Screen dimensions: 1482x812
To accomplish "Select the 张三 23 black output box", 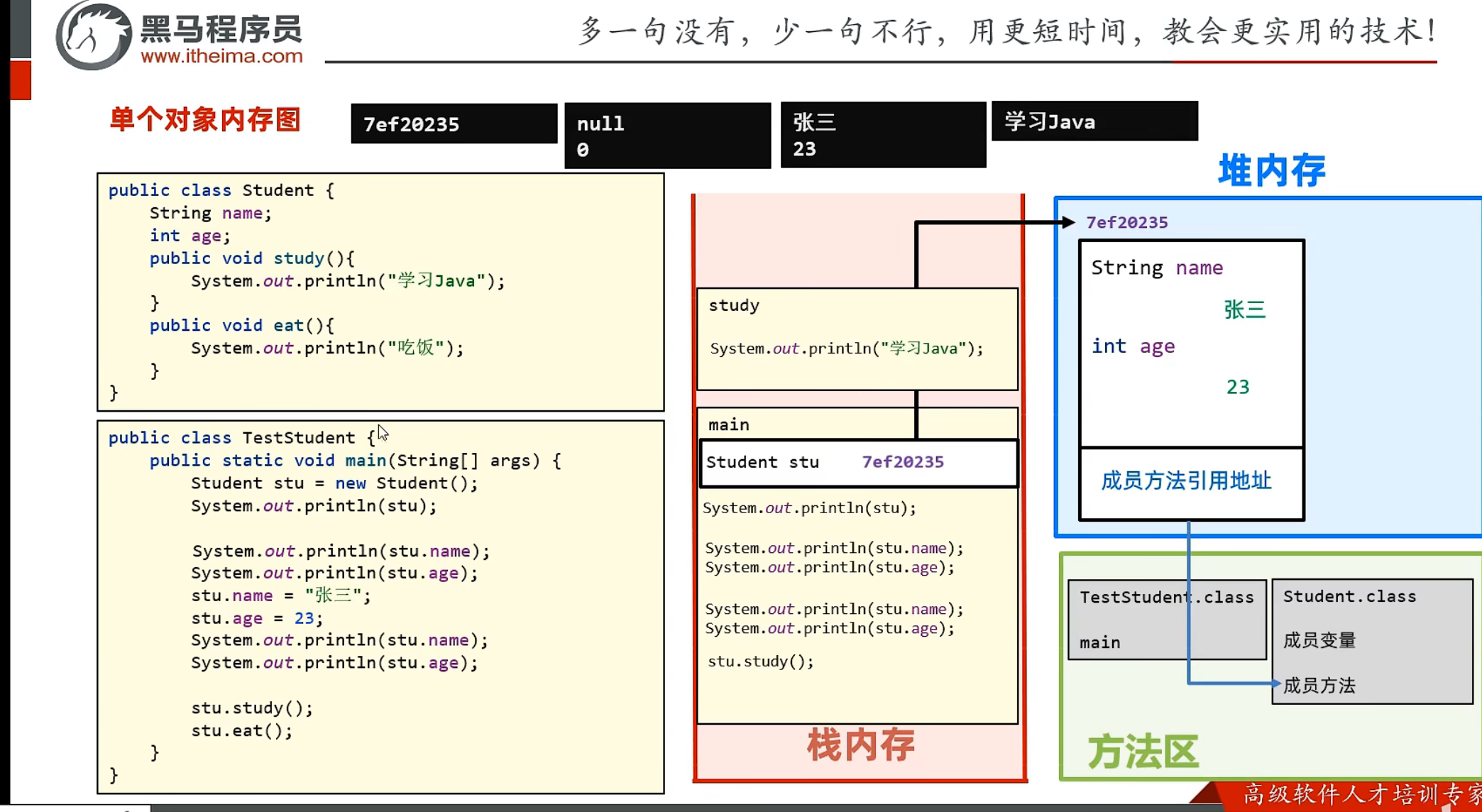I will pos(883,135).
